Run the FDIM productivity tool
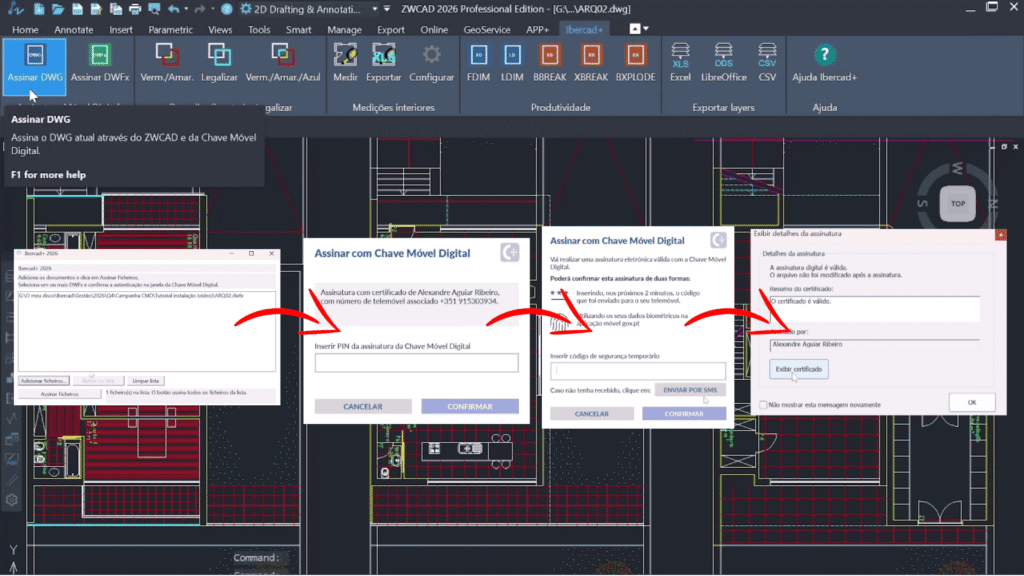Viewport: 1024px width, 576px height. [x=479, y=64]
